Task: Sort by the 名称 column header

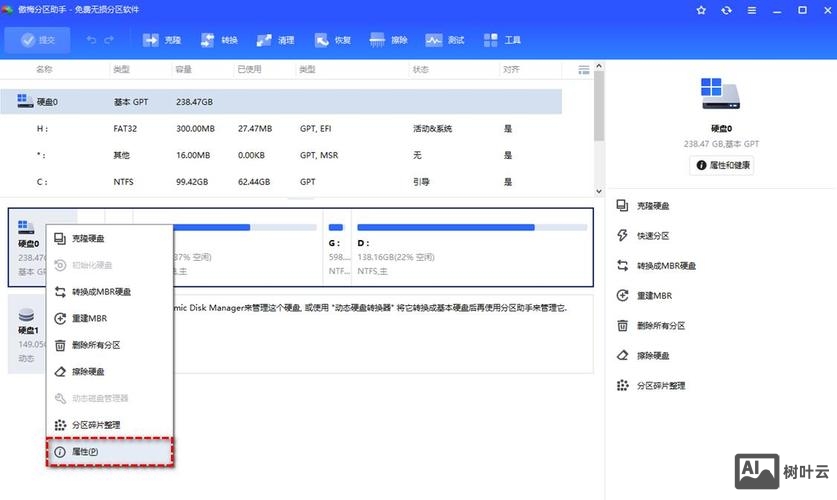Action: (x=44, y=69)
